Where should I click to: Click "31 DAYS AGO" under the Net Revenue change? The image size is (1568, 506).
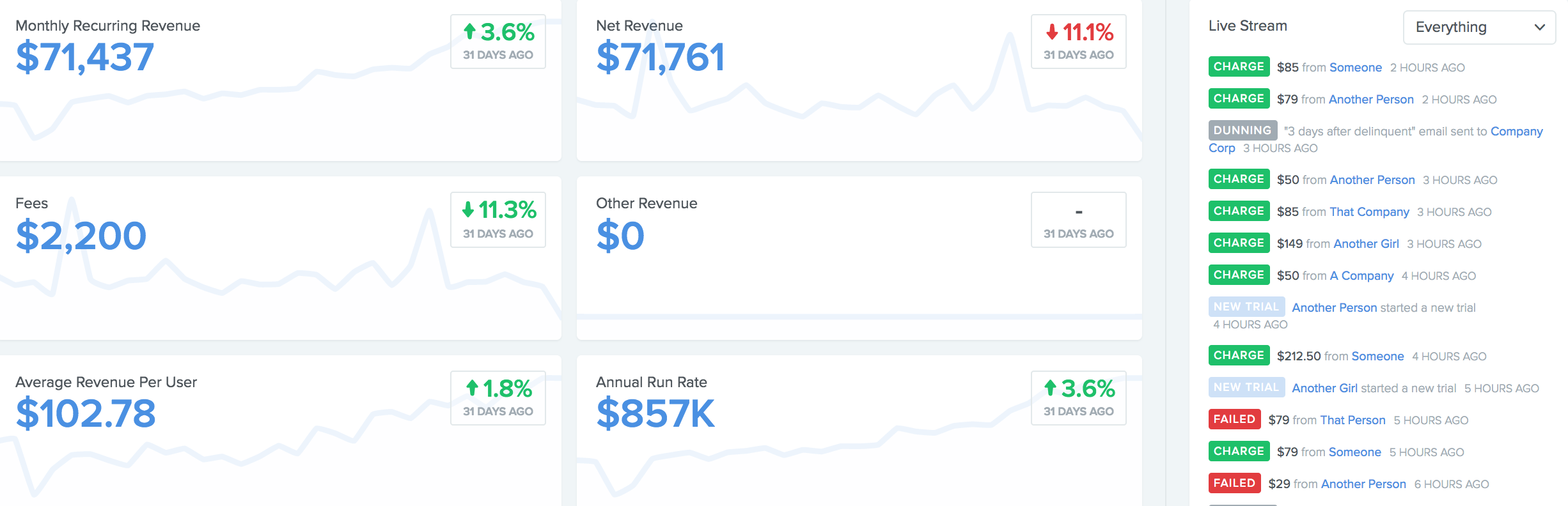pos(1079,55)
